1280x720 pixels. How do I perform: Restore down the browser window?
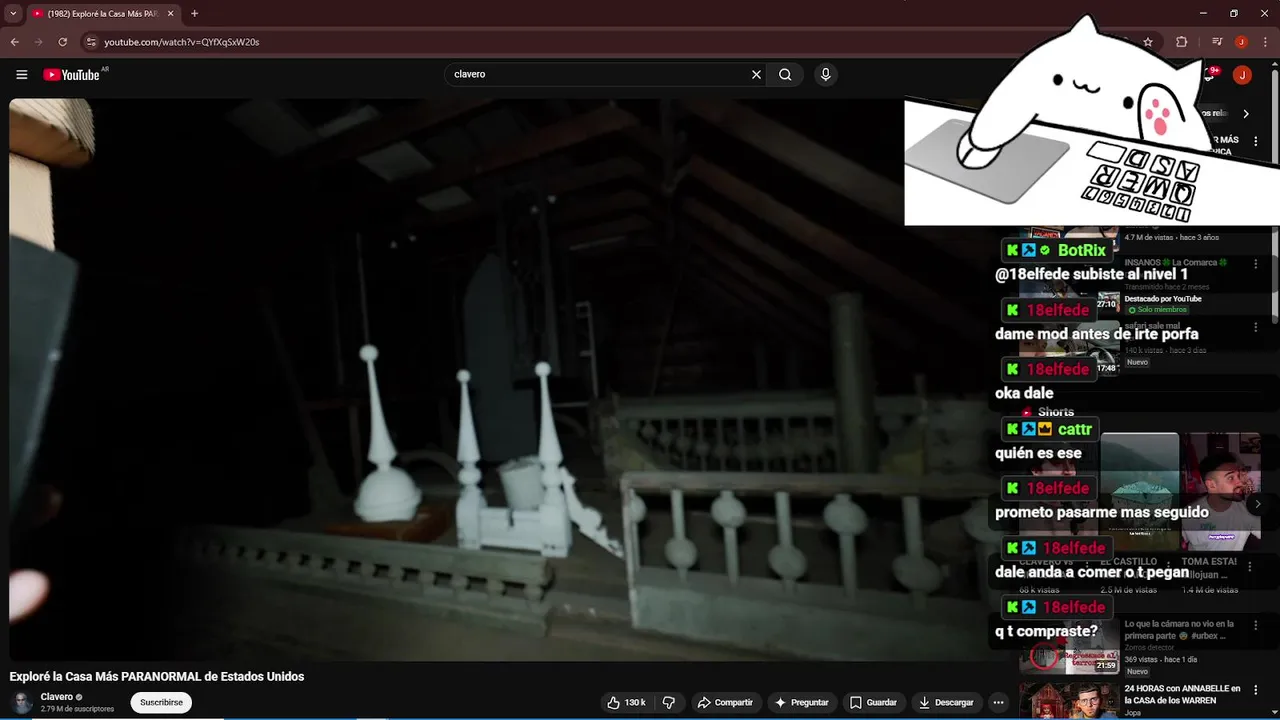point(1233,13)
